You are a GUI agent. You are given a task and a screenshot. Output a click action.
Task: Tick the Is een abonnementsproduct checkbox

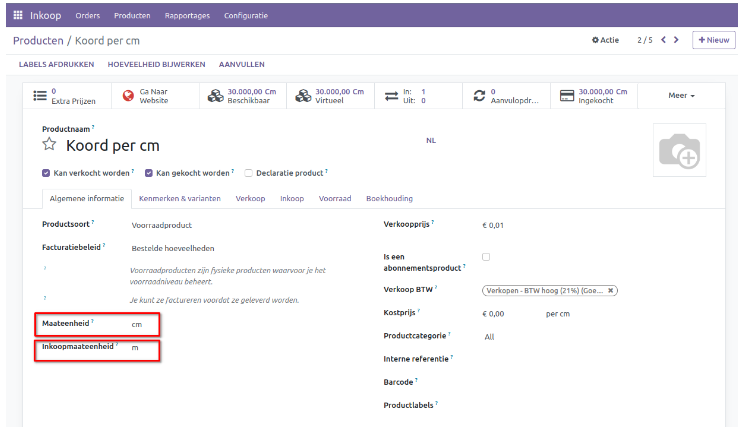[x=486, y=257]
